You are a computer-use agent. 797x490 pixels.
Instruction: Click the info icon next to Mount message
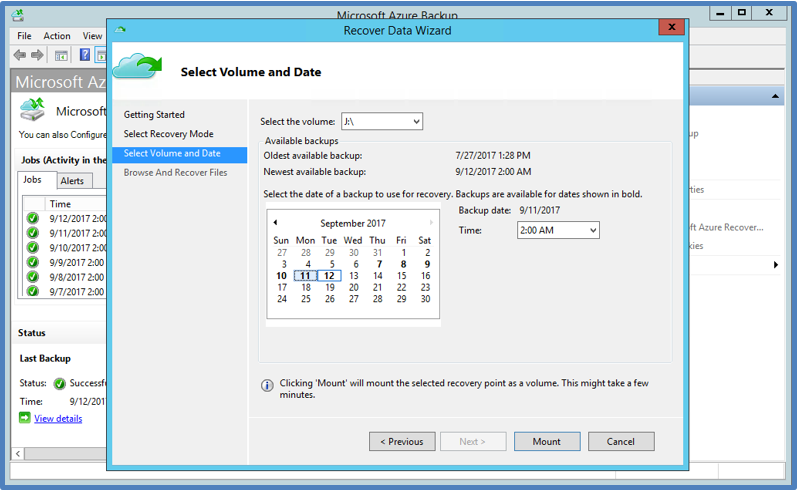tap(267, 385)
